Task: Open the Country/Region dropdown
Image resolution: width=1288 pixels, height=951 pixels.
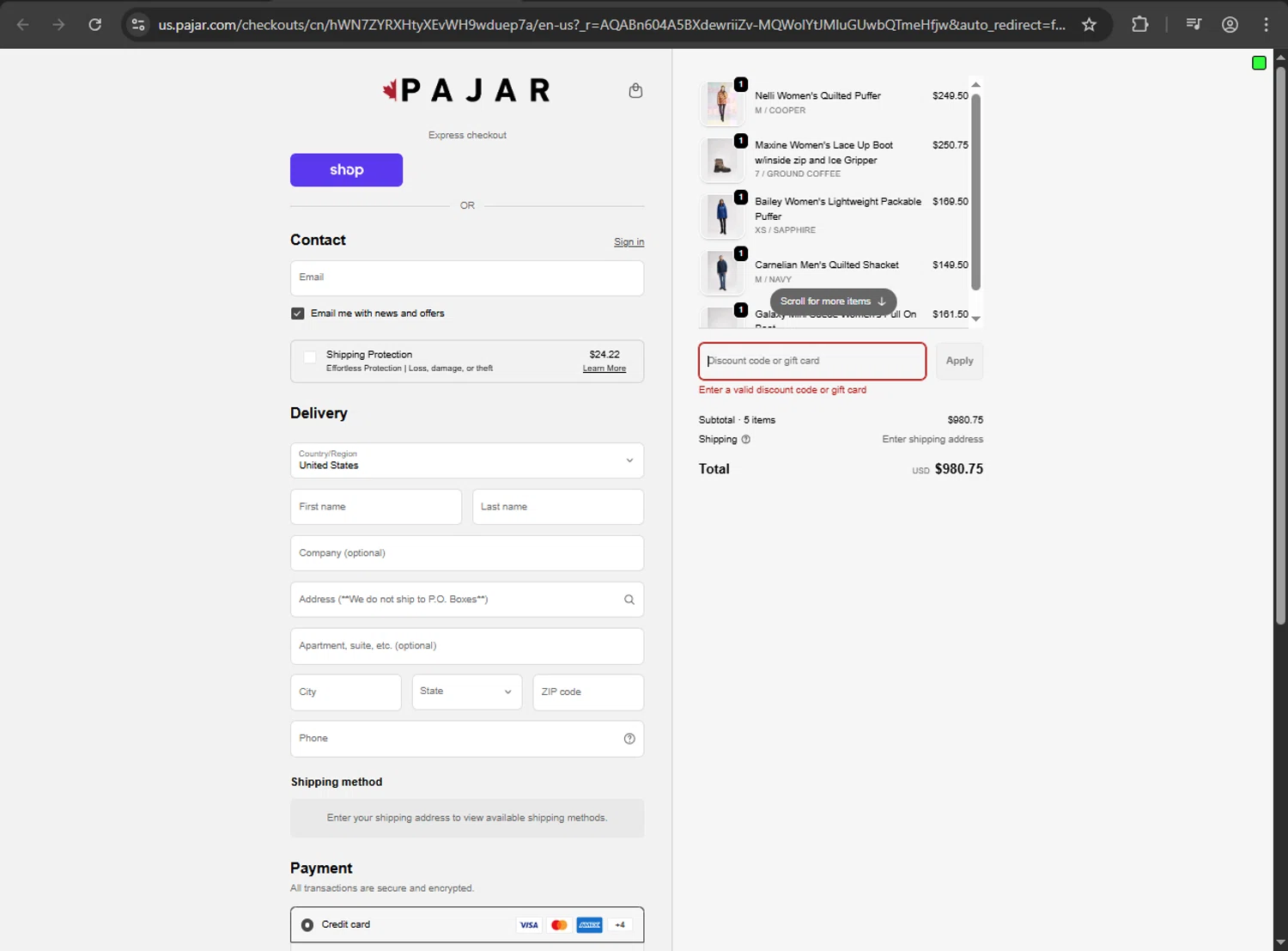Action: (x=467, y=460)
